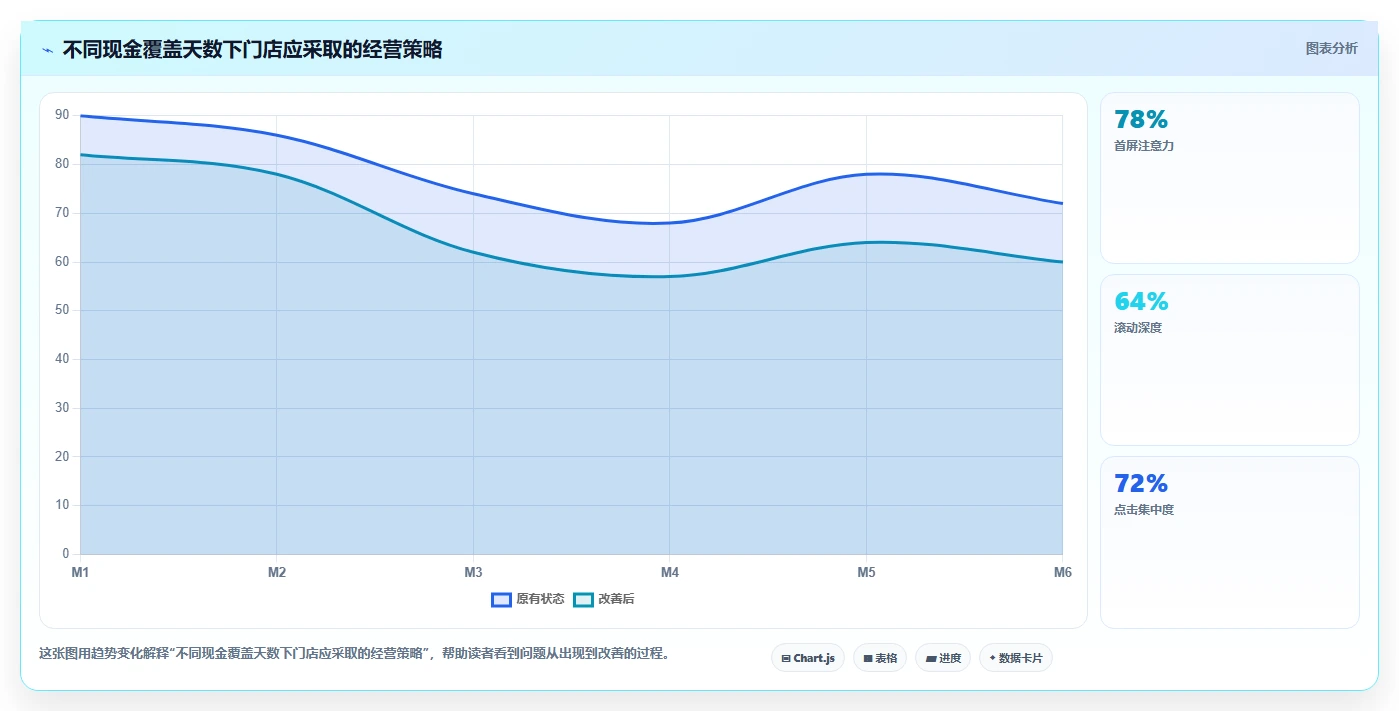Click the M4 axis label
The width and height of the screenshot is (1399, 711).
coord(670,573)
